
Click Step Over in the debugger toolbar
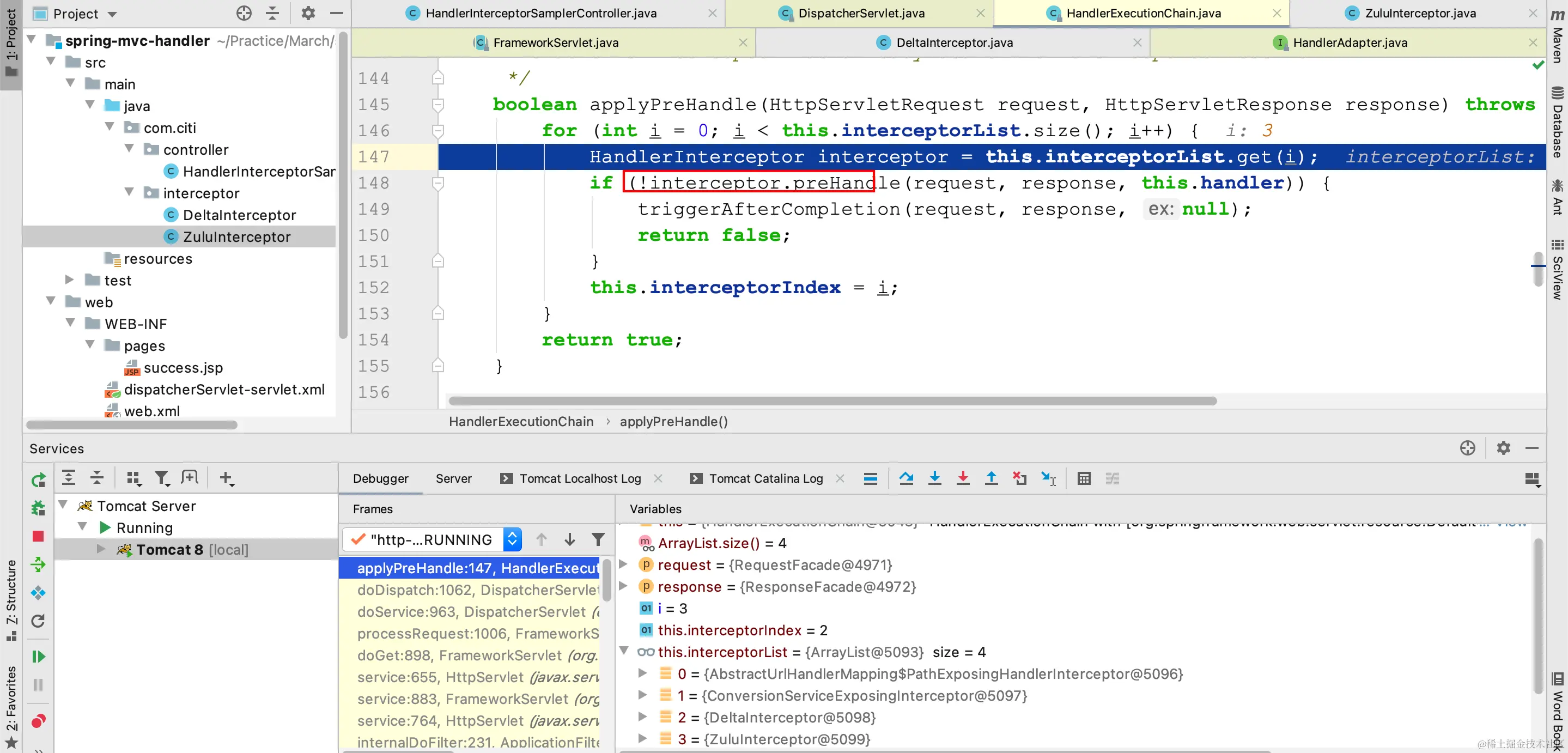tap(905, 478)
